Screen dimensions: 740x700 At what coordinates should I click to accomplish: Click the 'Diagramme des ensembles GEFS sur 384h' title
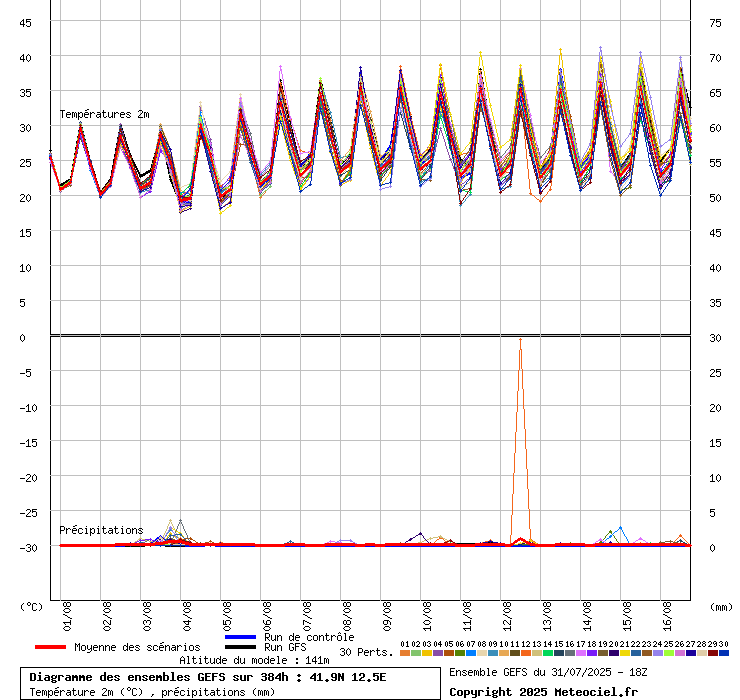(159, 677)
